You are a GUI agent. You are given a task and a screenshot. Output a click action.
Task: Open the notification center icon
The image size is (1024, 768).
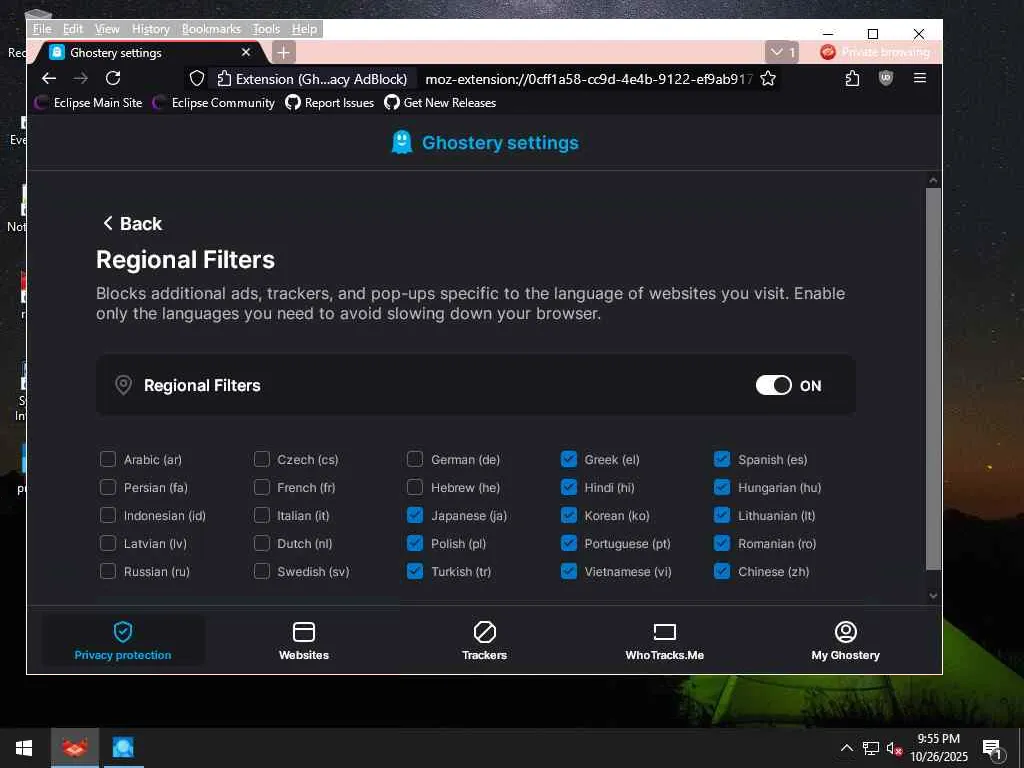993,749
